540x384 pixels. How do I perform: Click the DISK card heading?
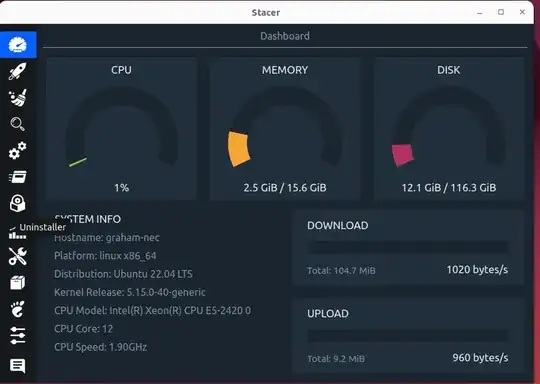click(x=449, y=70)
